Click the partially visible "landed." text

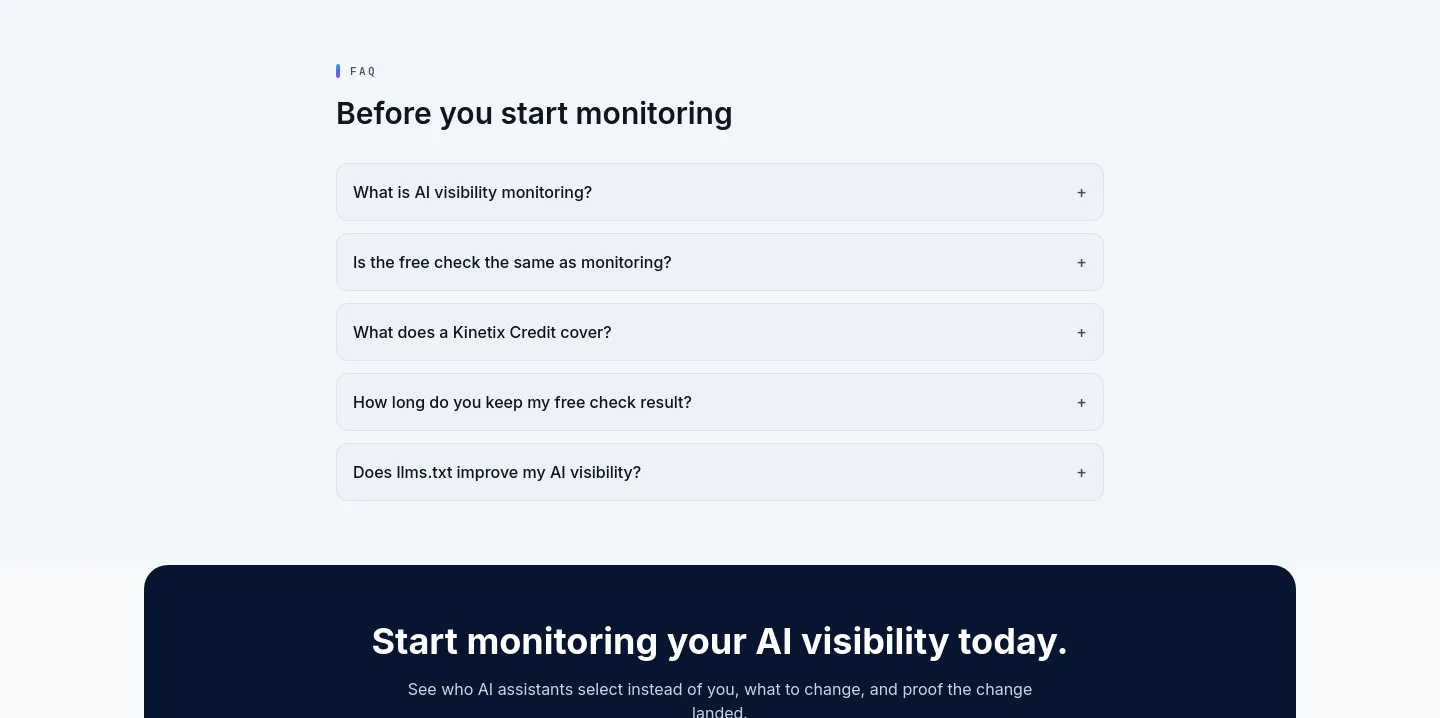coord(720,712)
